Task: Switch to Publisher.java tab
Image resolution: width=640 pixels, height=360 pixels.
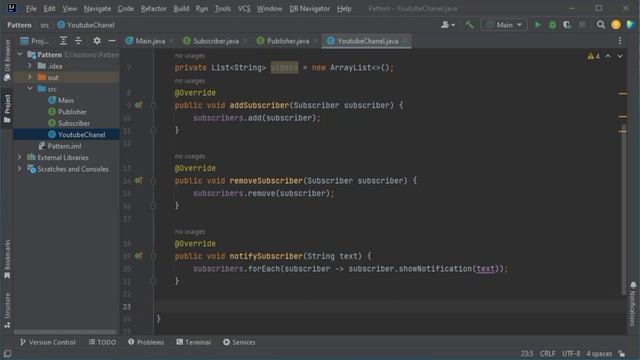Action: point(287,41)
